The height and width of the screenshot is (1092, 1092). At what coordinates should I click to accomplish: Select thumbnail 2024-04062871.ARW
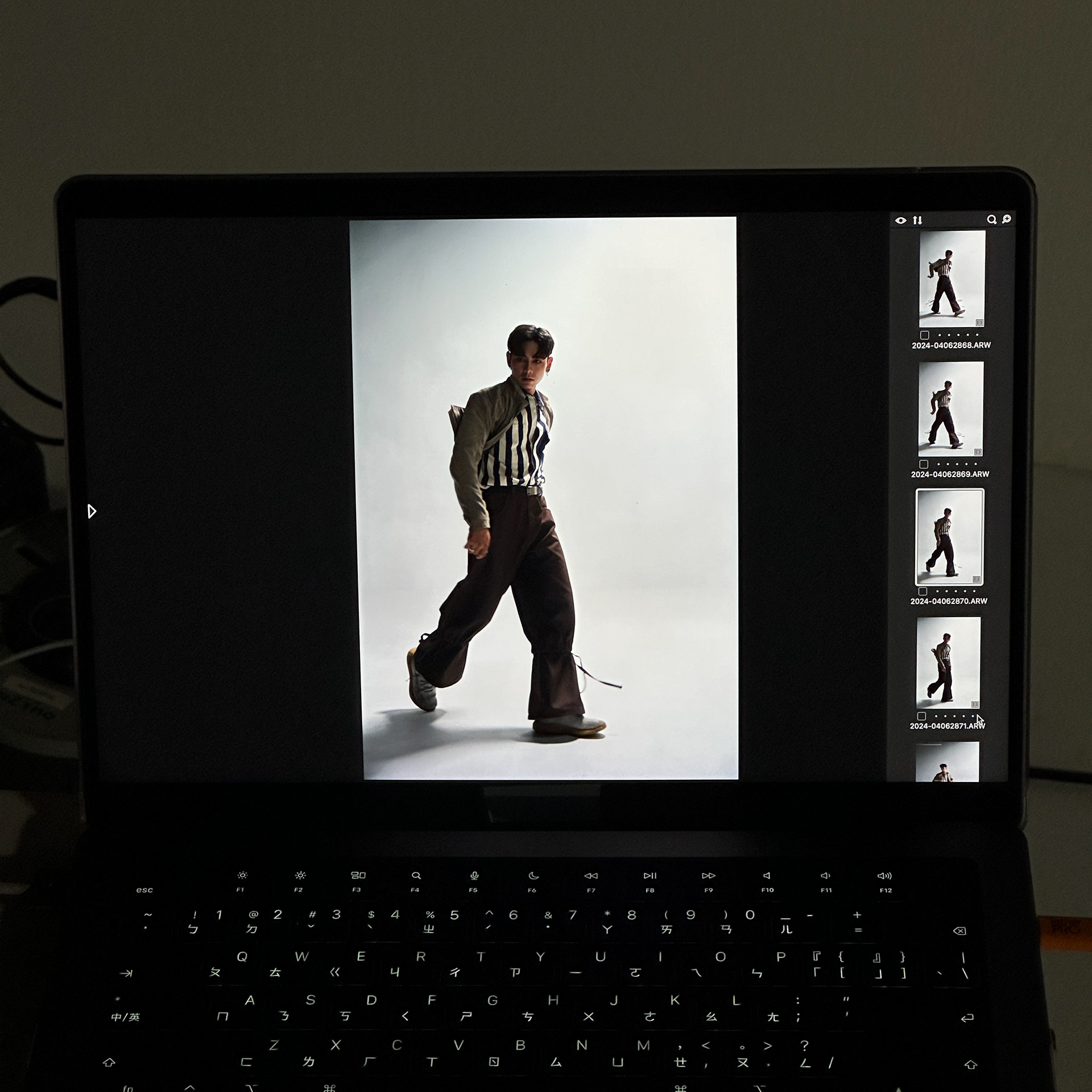948,663
